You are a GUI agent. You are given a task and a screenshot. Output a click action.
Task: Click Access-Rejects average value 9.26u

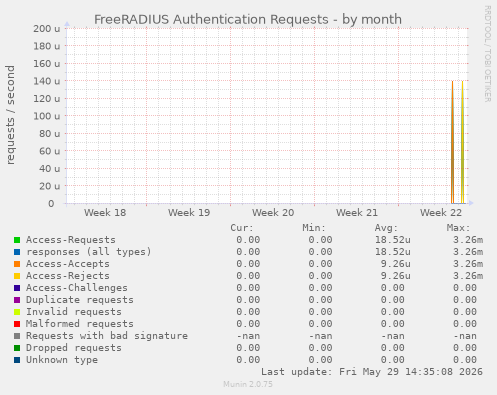(396, 276)
